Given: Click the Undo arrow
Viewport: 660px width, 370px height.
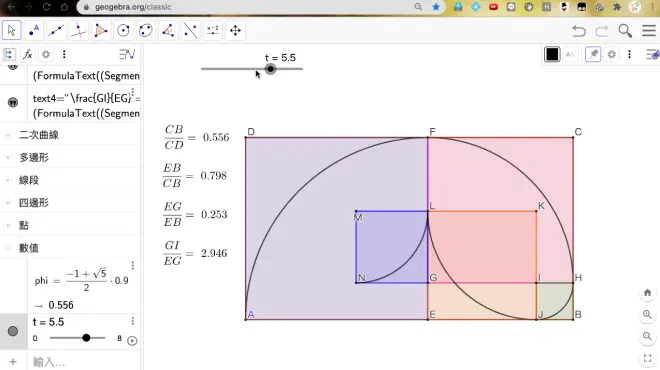Looking at the screenshot, I should pos(579,31).
